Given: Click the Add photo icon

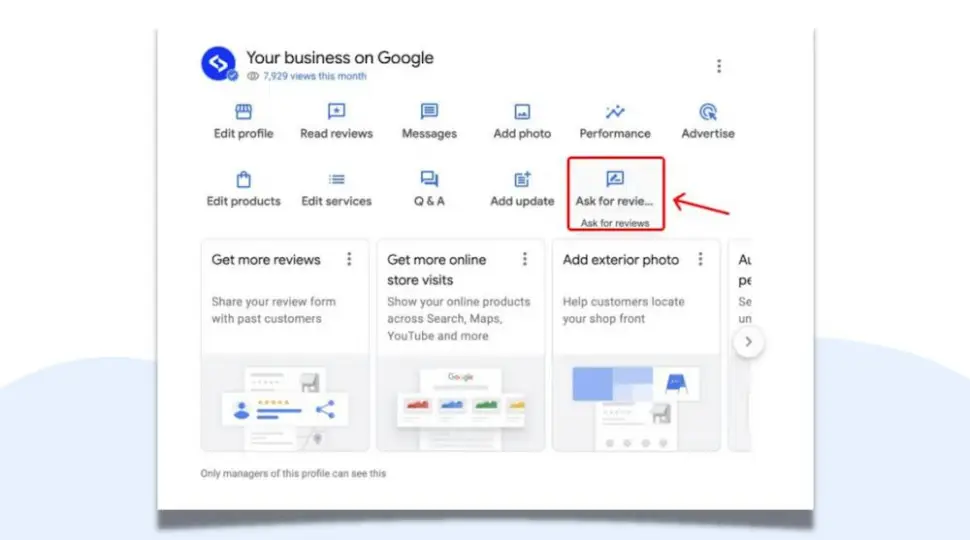Looking at the screenshot, I should pos(522,112).
